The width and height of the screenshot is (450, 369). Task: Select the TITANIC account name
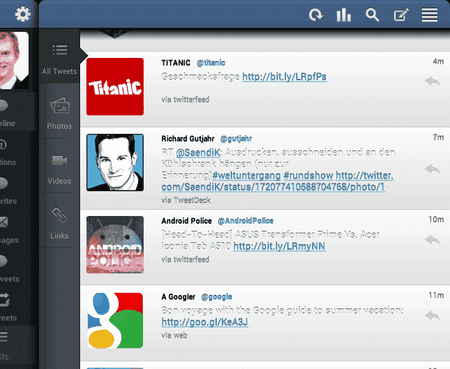point(176,63)
